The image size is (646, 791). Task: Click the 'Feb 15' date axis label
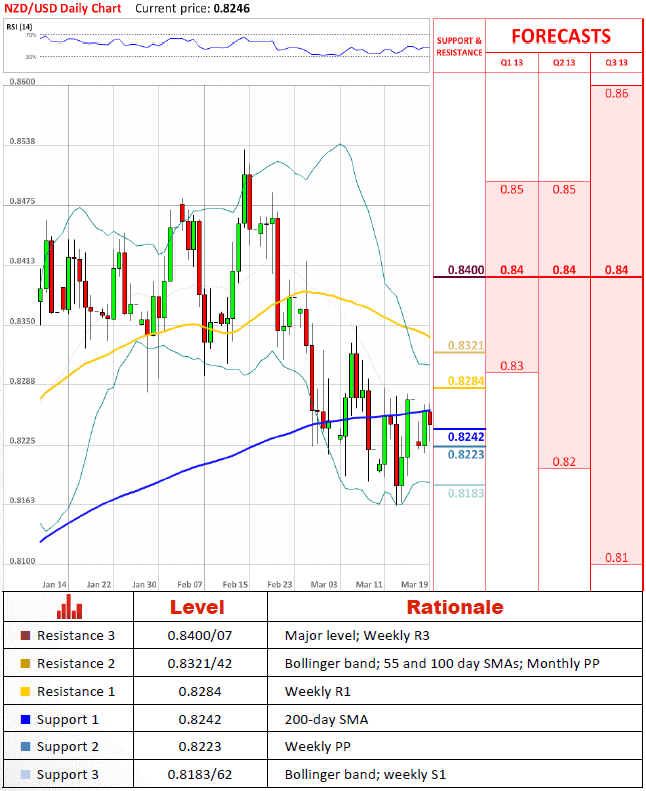pyautogui.click(x=235, y=584)
